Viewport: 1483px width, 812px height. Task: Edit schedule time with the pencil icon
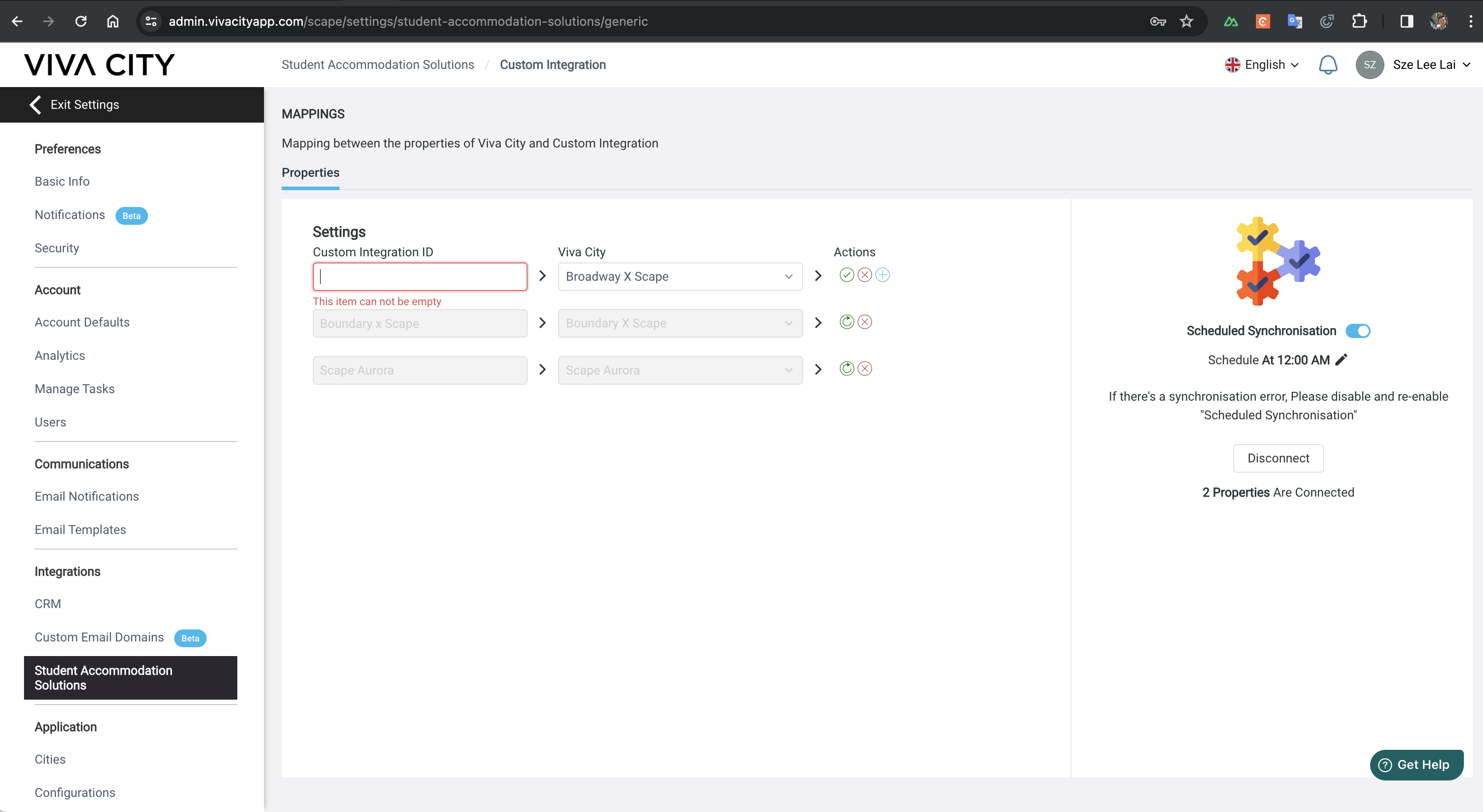(x=1341, y=360)
